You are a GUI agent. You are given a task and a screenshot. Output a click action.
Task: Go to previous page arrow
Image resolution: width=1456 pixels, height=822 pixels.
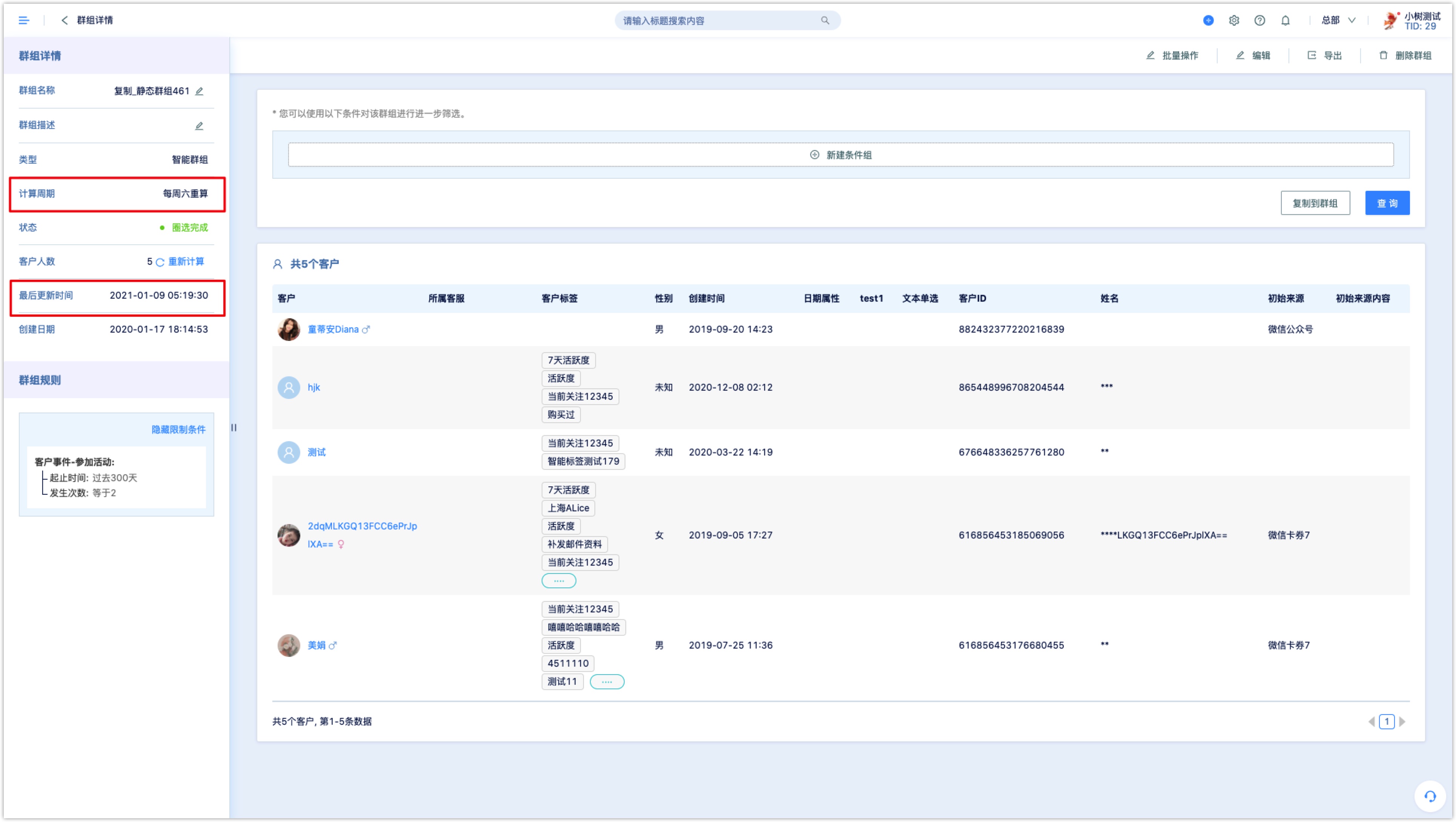(x=1371, y=721)
